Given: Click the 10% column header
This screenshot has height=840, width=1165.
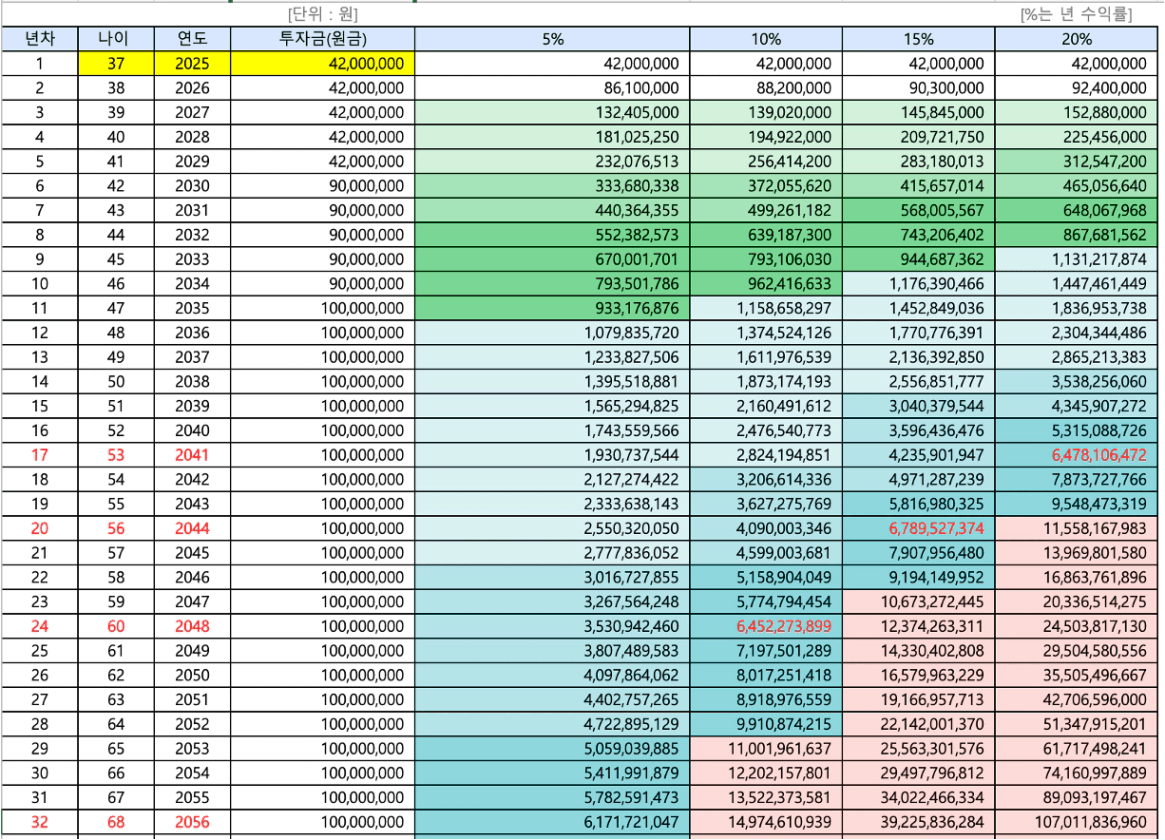Looking at the screenshot, I should pos(766,39).
